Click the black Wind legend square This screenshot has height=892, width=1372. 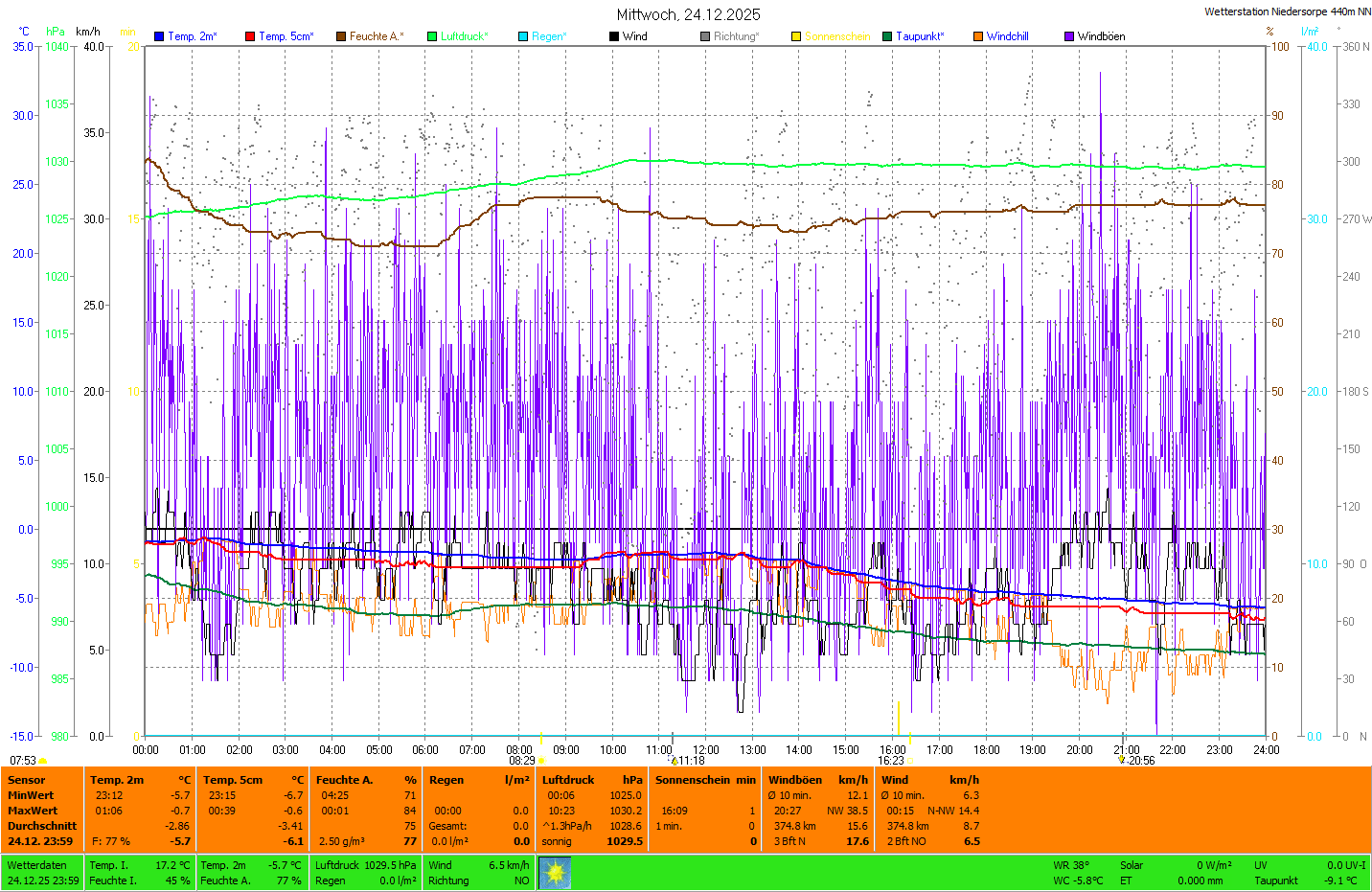[x=614, y=36]
